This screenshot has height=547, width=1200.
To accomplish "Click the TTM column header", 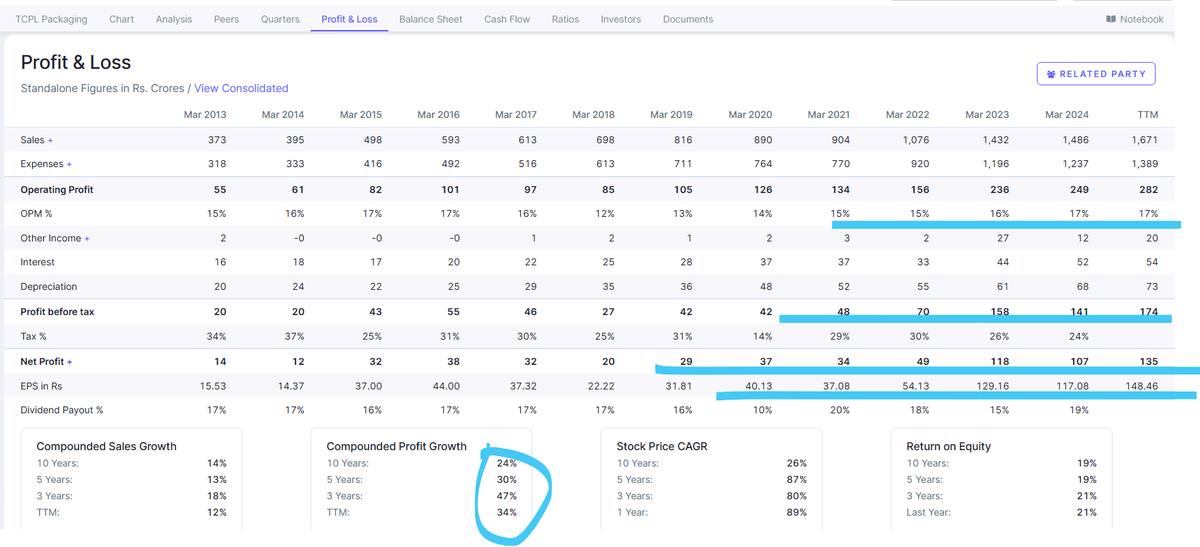I will pos(1147,115).
